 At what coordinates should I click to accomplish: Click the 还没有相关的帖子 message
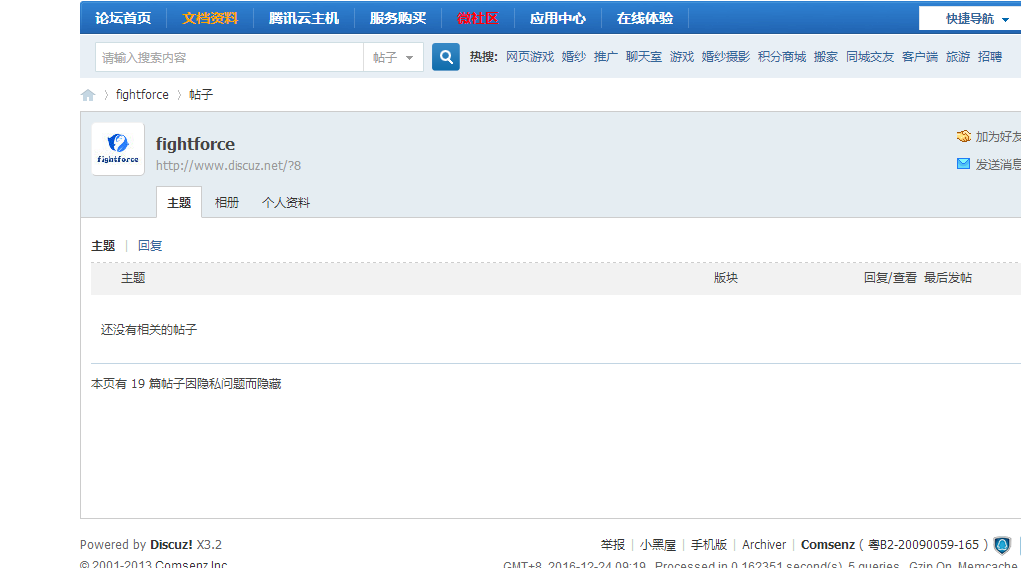point(148,330)
